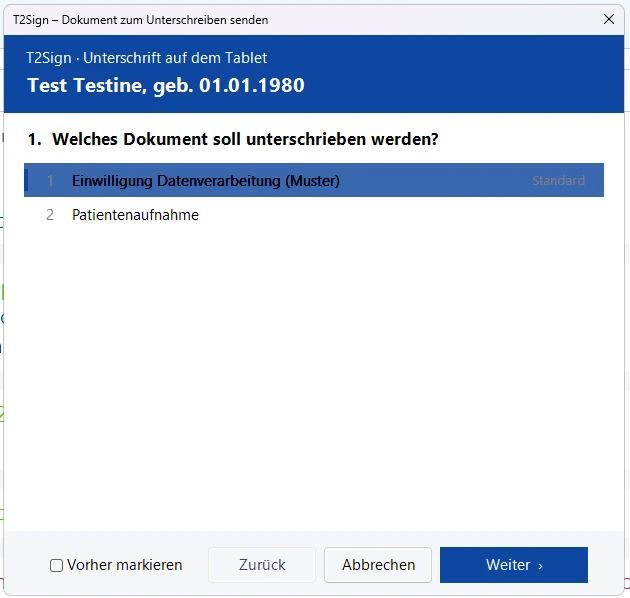The width and height of the screenshot is (630, 598).
Task: Select the Patientenaufnahme document row
Action: (x=314, y=215)
